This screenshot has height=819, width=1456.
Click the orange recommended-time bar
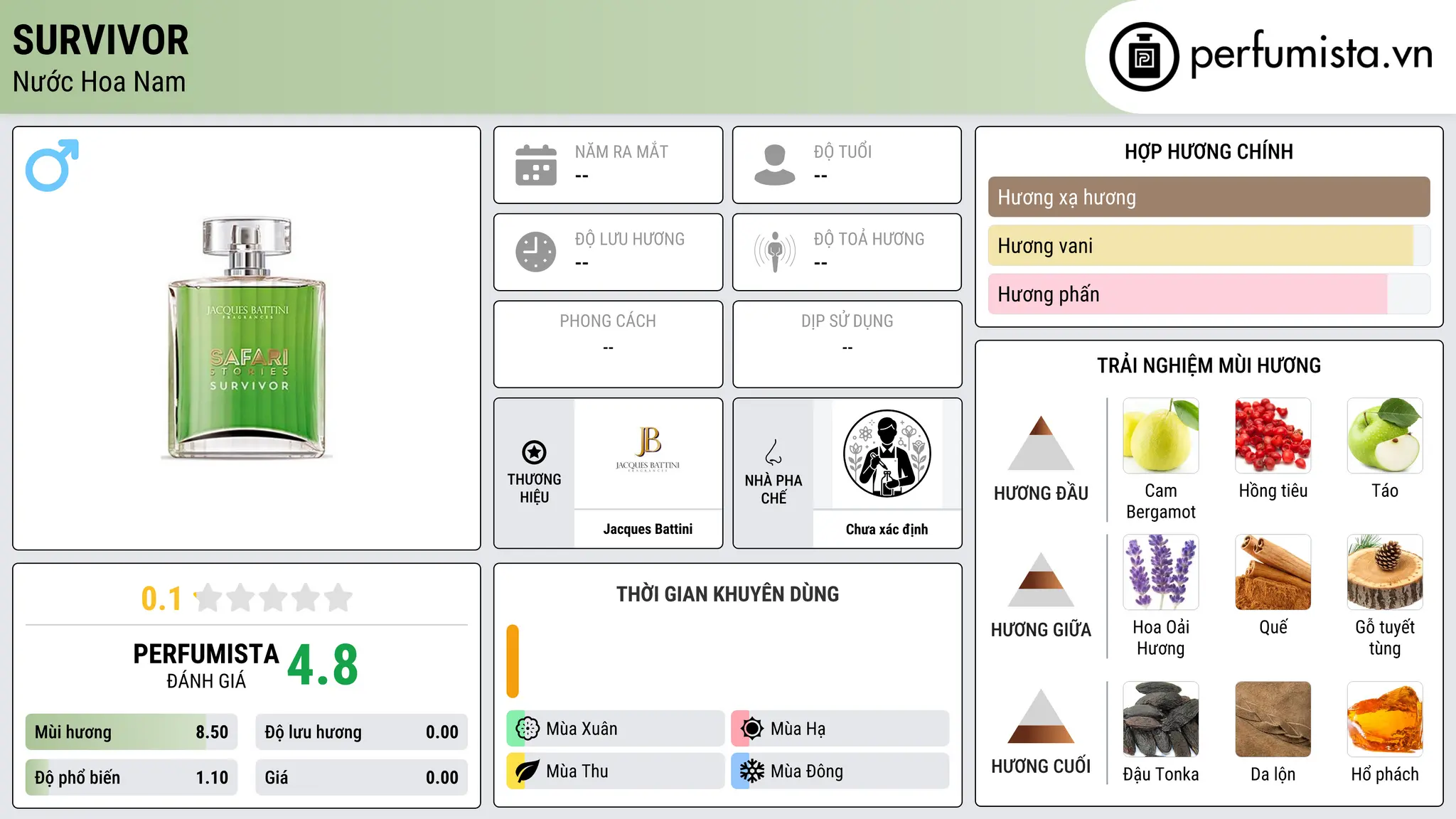(513, 661)
